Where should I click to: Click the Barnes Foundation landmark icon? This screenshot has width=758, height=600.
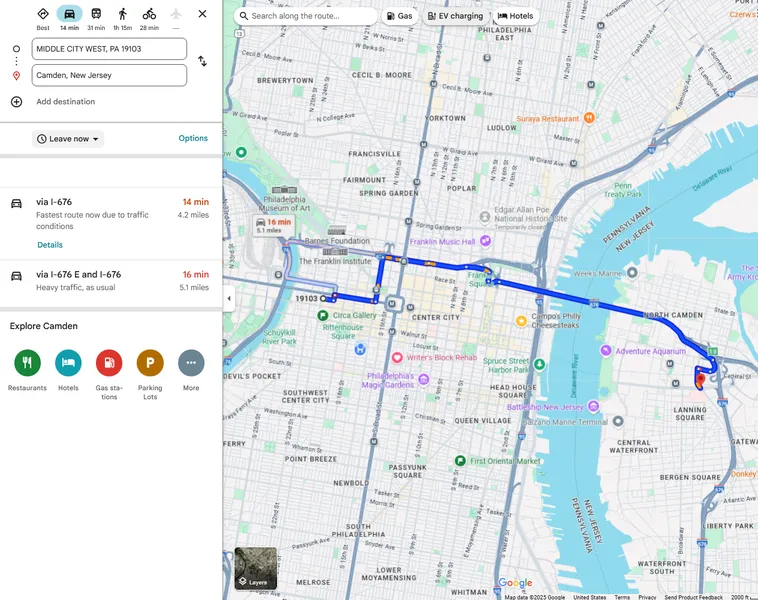click(x=337, y=230)
